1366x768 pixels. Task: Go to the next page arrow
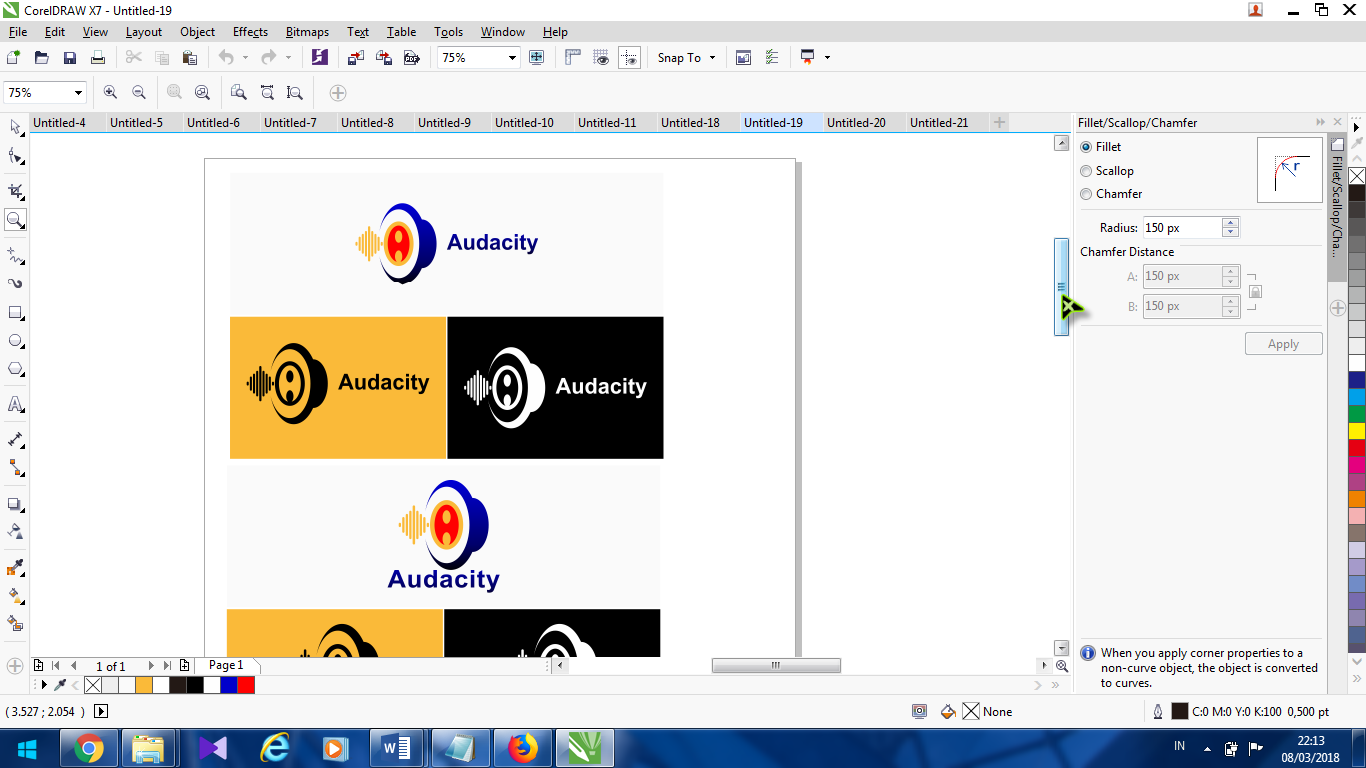click(151, 666)
